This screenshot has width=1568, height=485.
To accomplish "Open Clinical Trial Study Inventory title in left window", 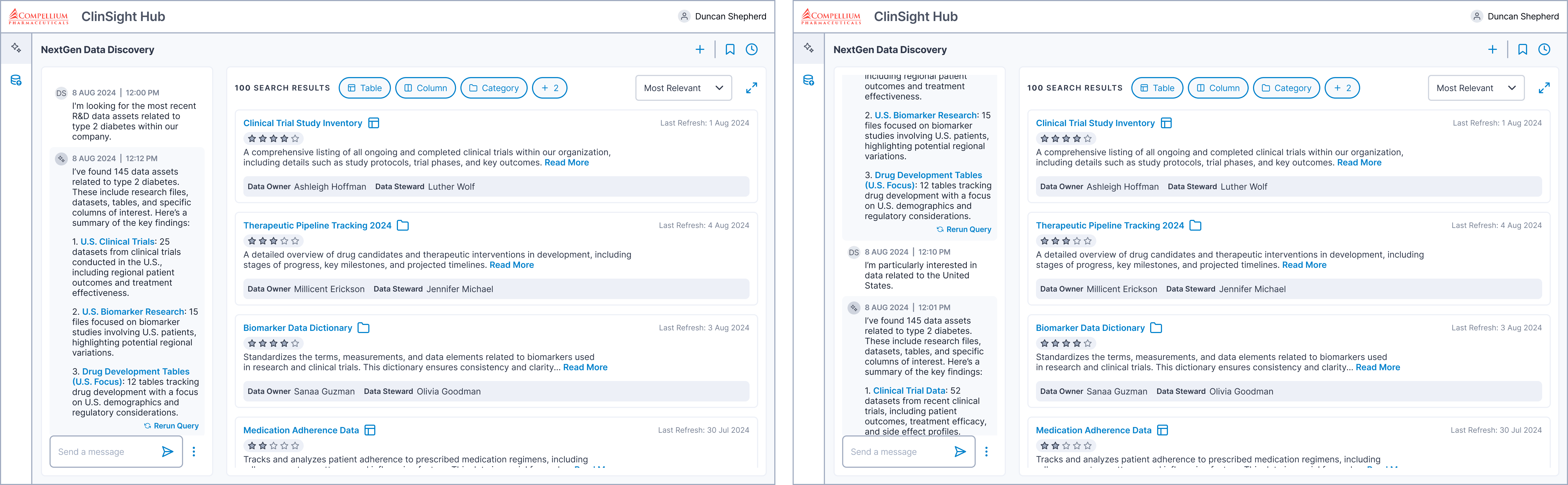I will click(303, 123).
